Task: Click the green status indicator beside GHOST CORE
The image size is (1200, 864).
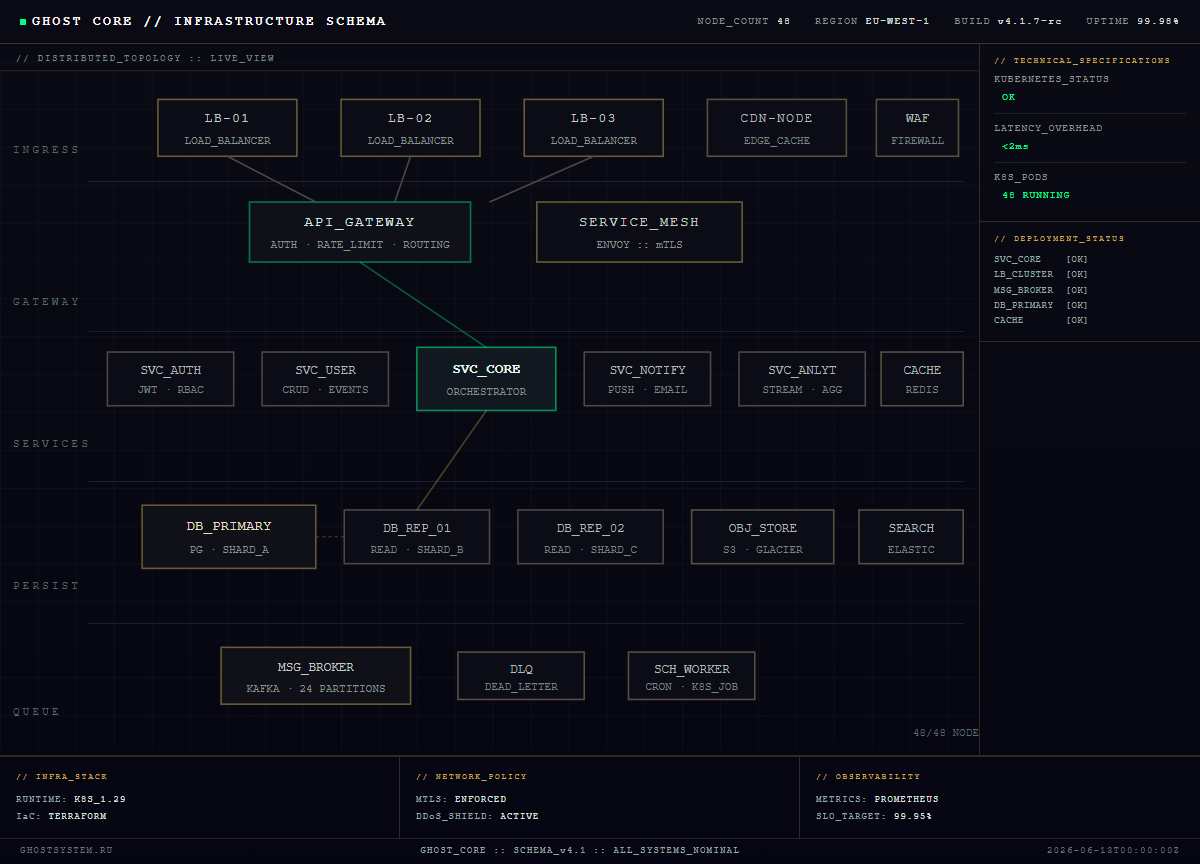Action: [23, 21]
